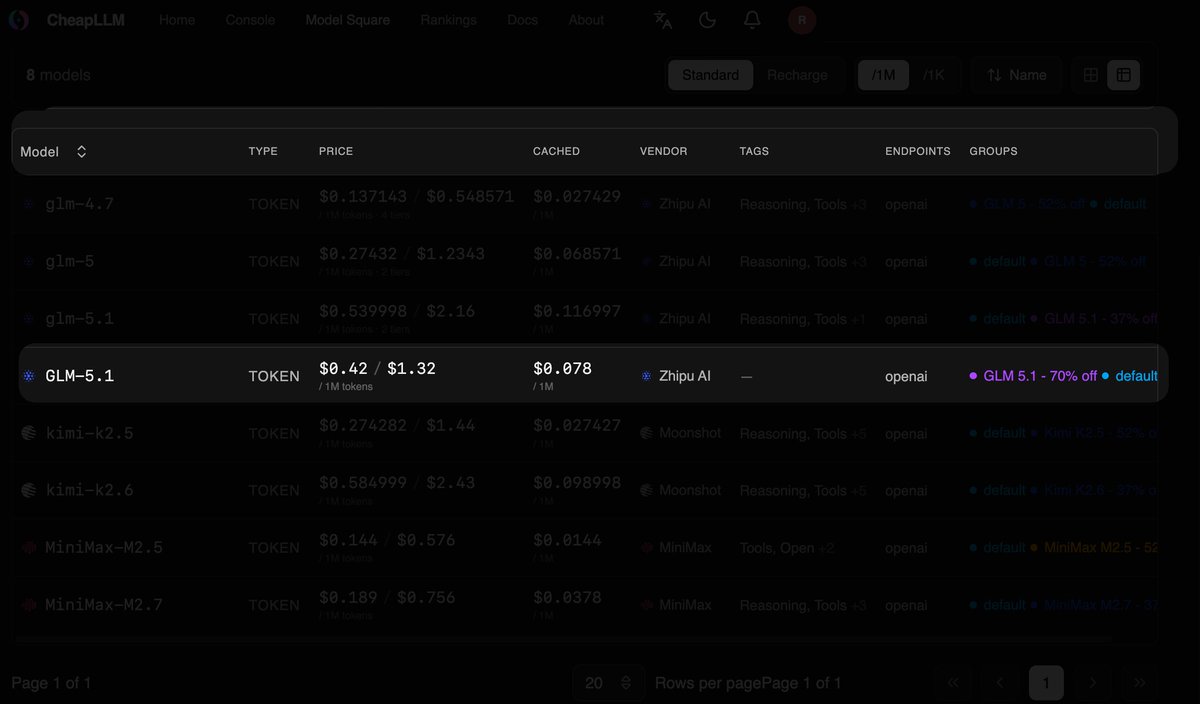Select the GLM-5.1 model name
1200x704 pixels.
point(80,376)
